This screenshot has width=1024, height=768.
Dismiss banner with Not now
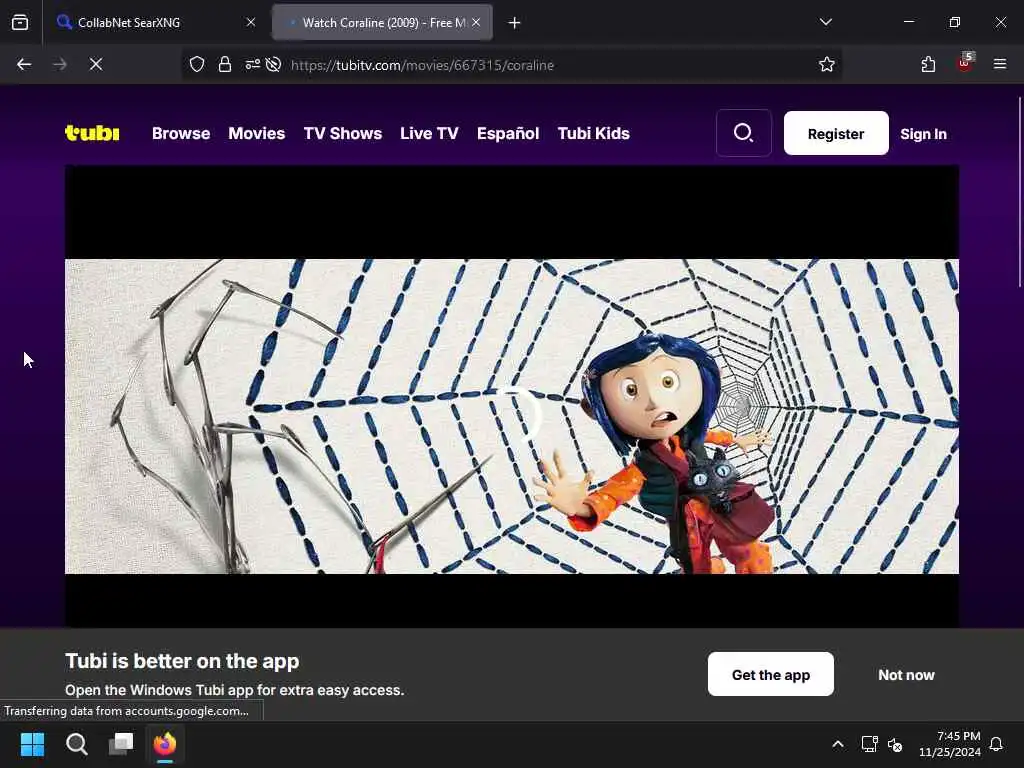pyautogui.click(x=906, y=675)
